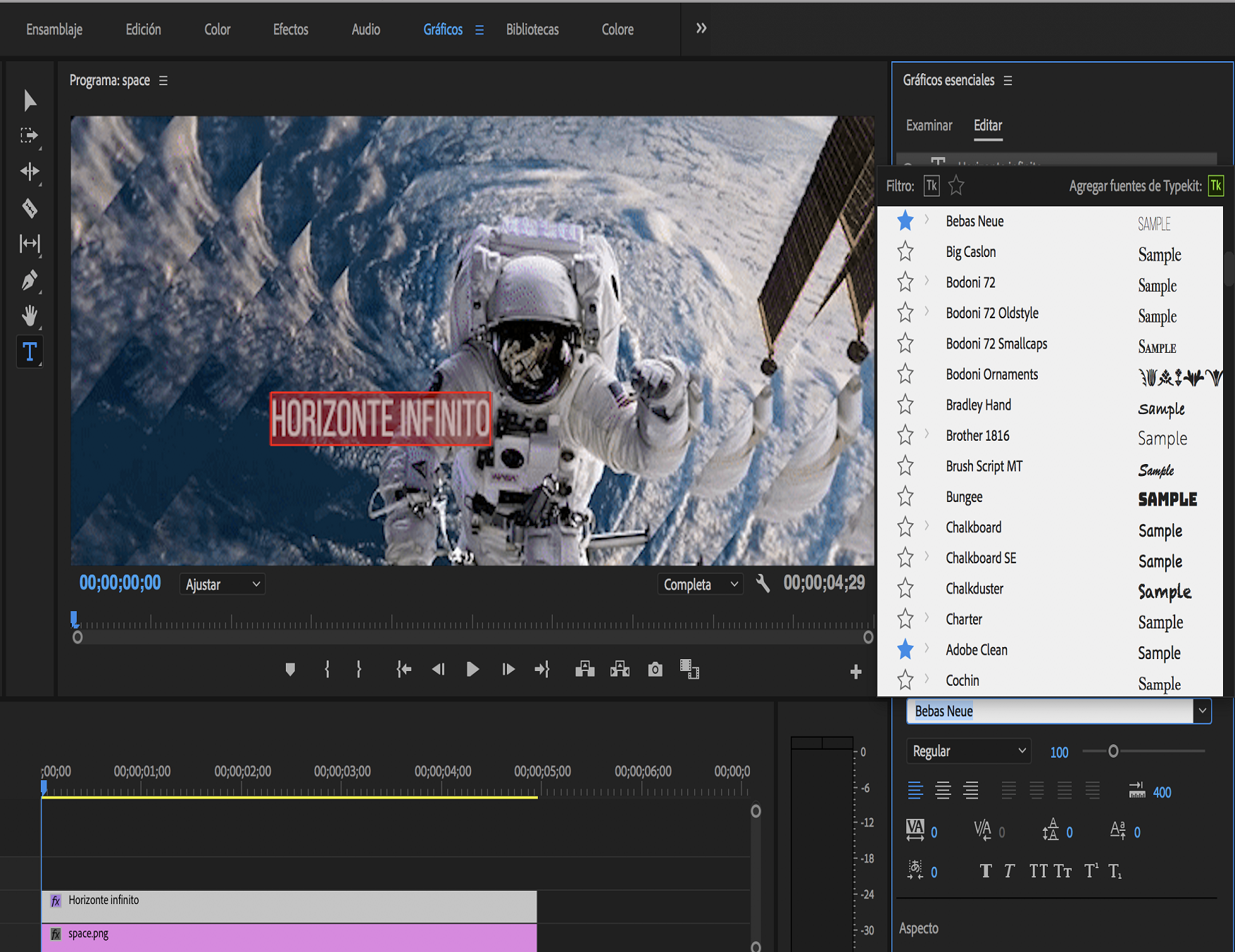Open the wrench settings in Program monitor
Image resolution: width=1235 pixels, height=952 pixels.
pos(763,583)
